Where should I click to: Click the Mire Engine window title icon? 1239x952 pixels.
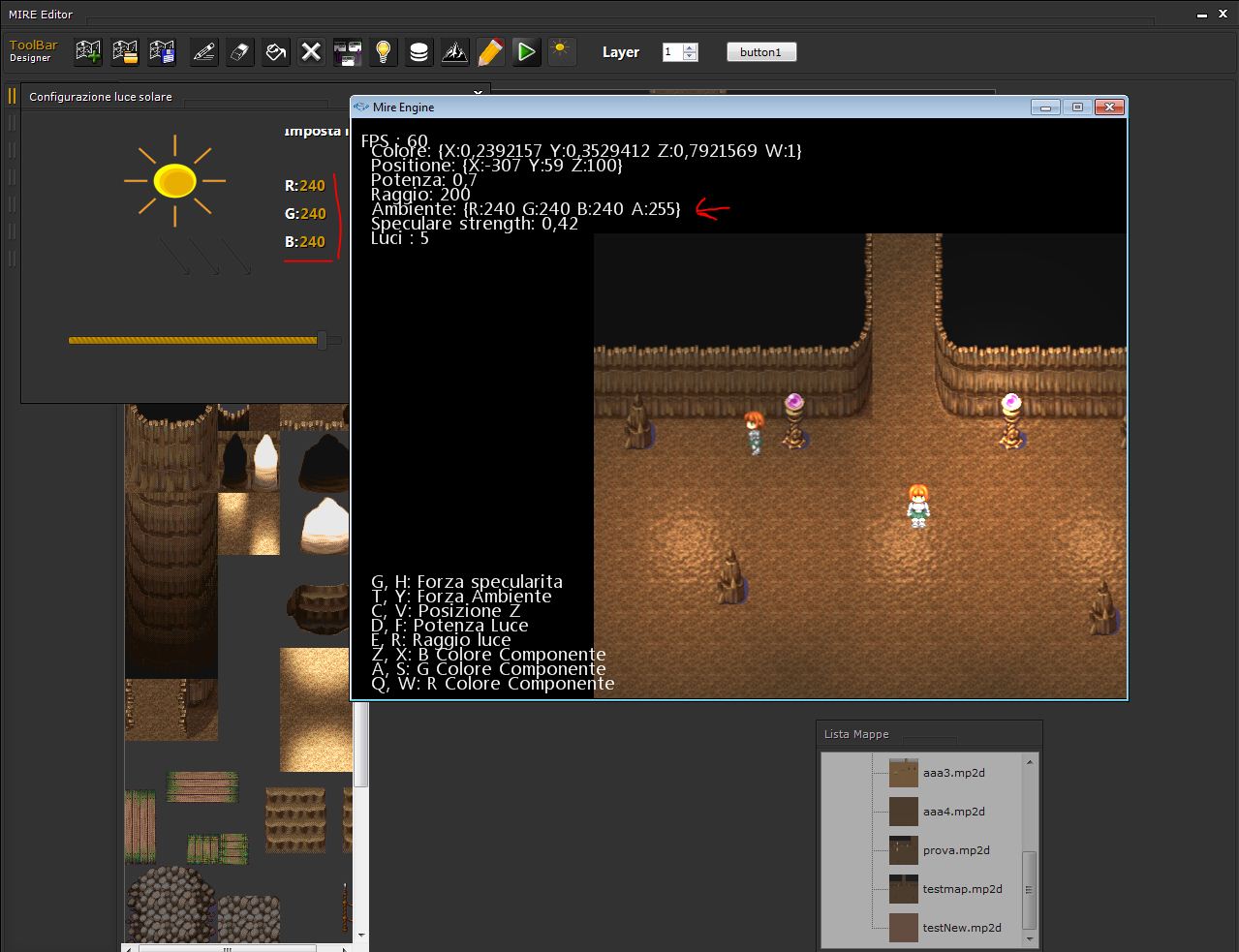[x=362, y=107]
